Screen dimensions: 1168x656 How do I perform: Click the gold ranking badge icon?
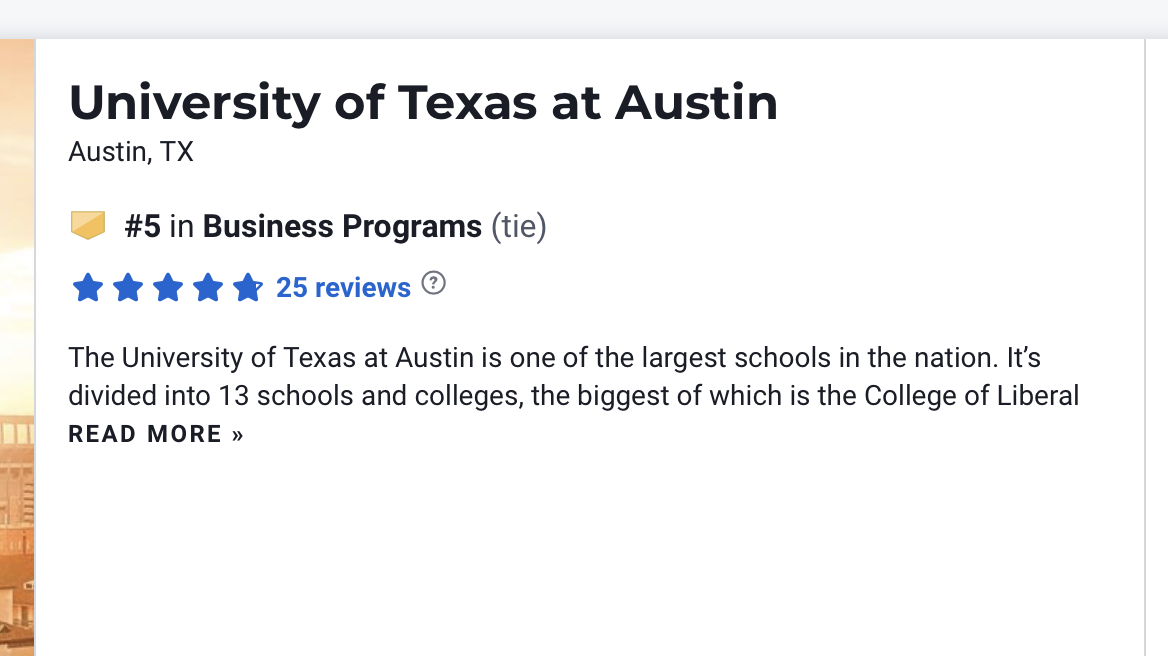pyautogui.click(x=88, y=226)
